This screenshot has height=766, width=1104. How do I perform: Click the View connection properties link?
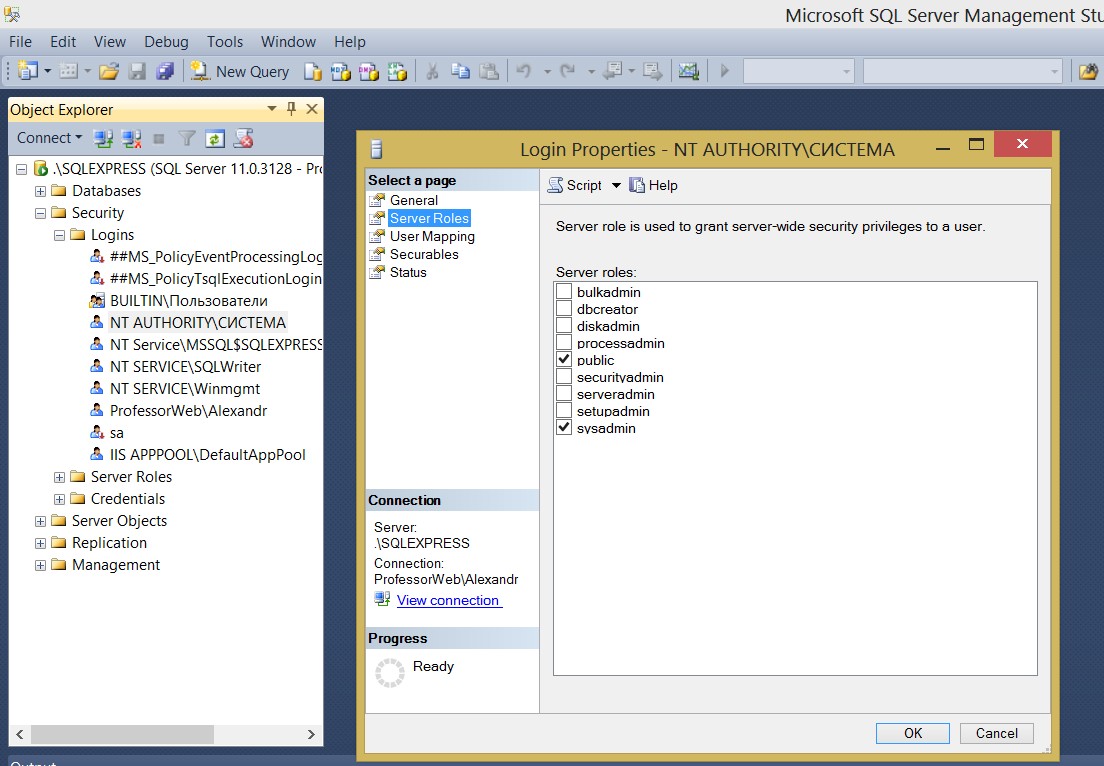(448, 601)
